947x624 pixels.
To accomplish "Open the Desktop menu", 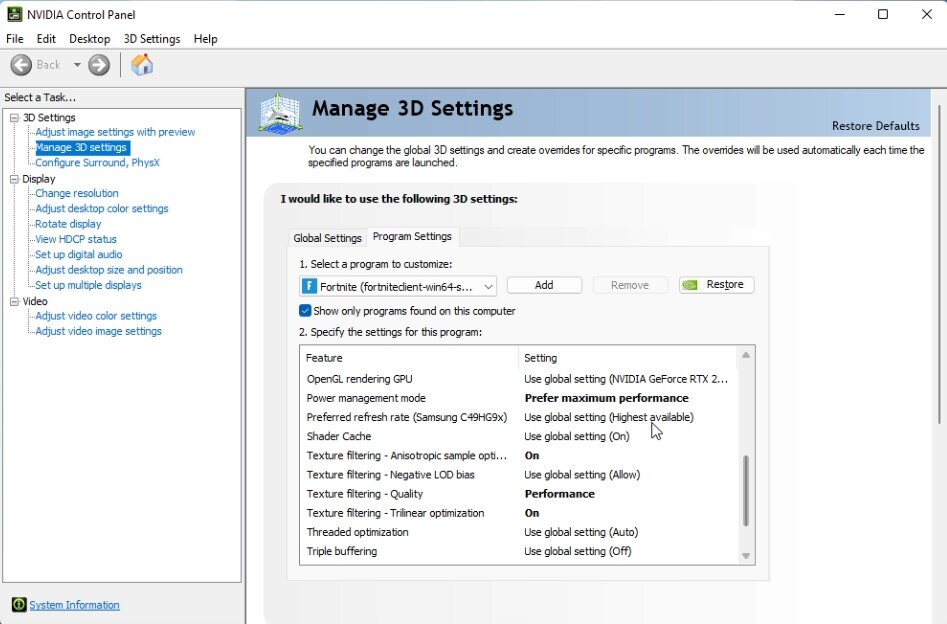I will [x=89, y=39].
